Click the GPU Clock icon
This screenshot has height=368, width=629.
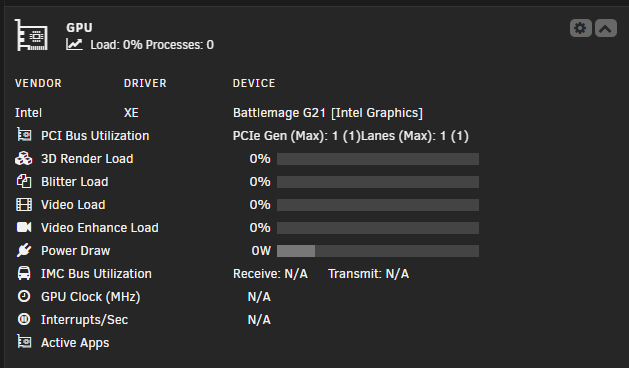[24, 296]
